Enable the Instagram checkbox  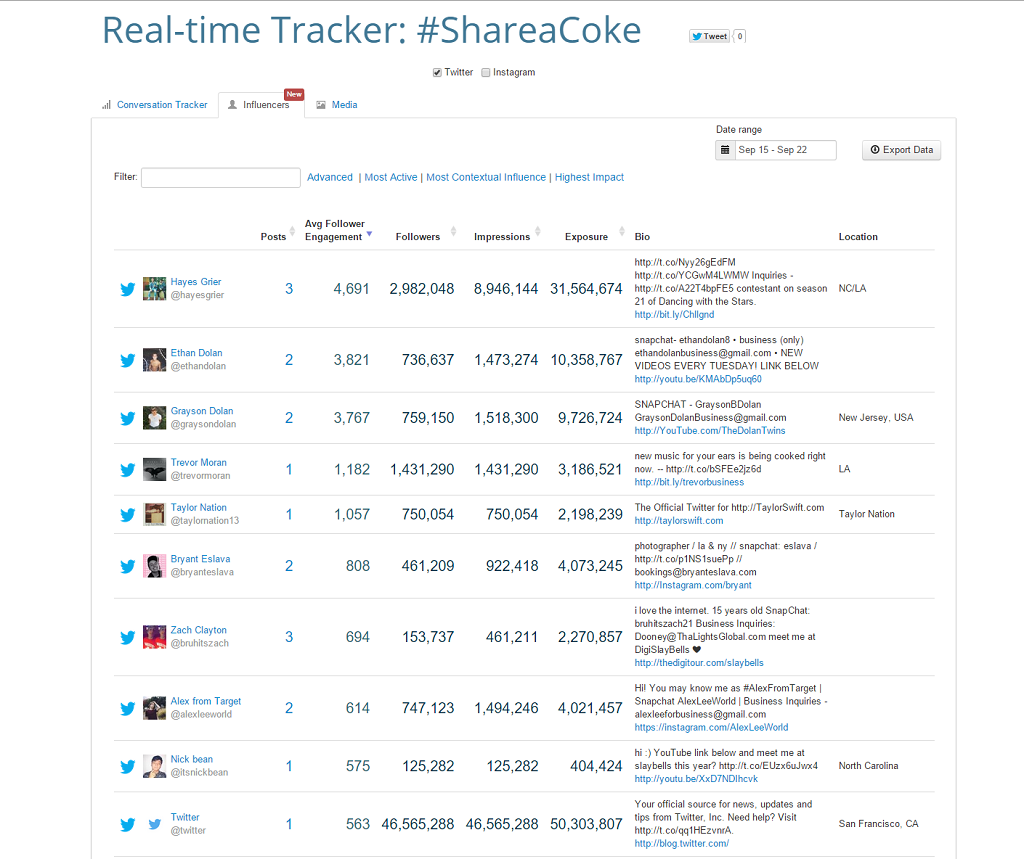click(x=485, y=73)
